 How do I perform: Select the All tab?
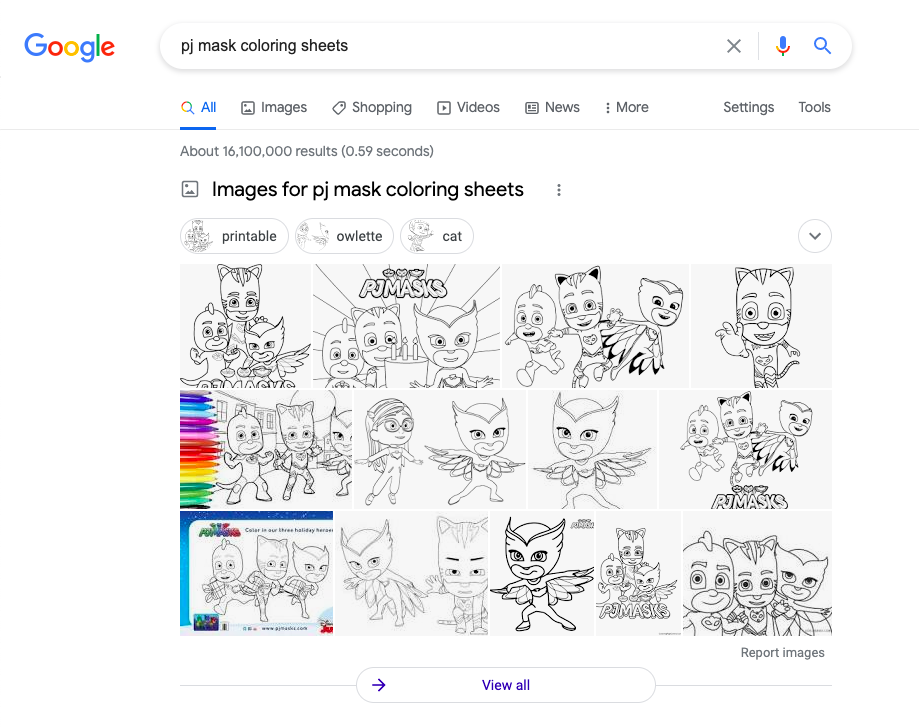[198, 108]
